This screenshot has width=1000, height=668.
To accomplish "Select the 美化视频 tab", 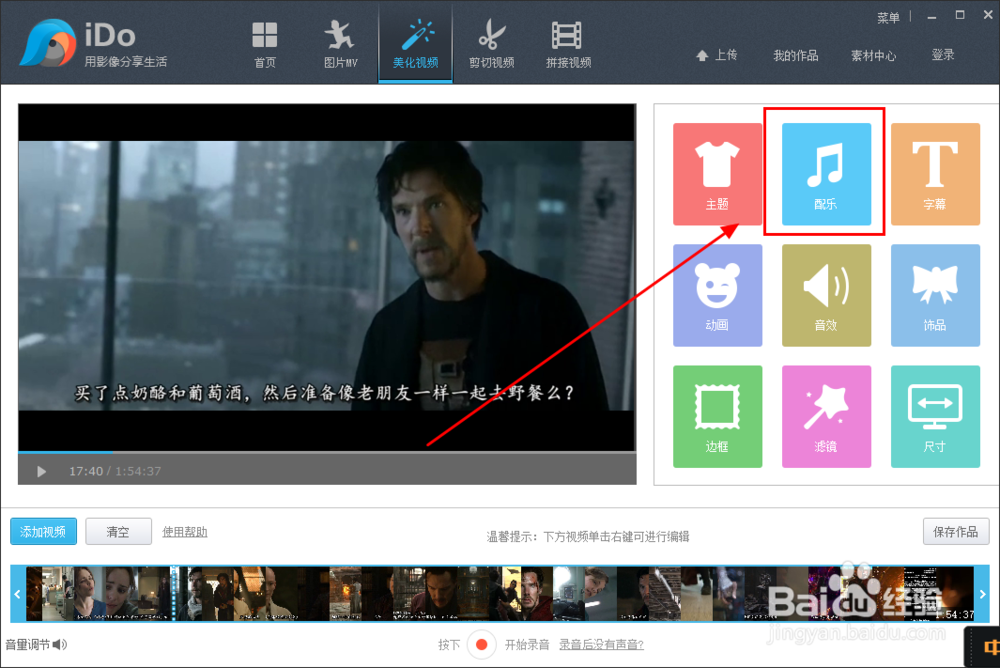I will pyautogui.click(x=415, y=44).
